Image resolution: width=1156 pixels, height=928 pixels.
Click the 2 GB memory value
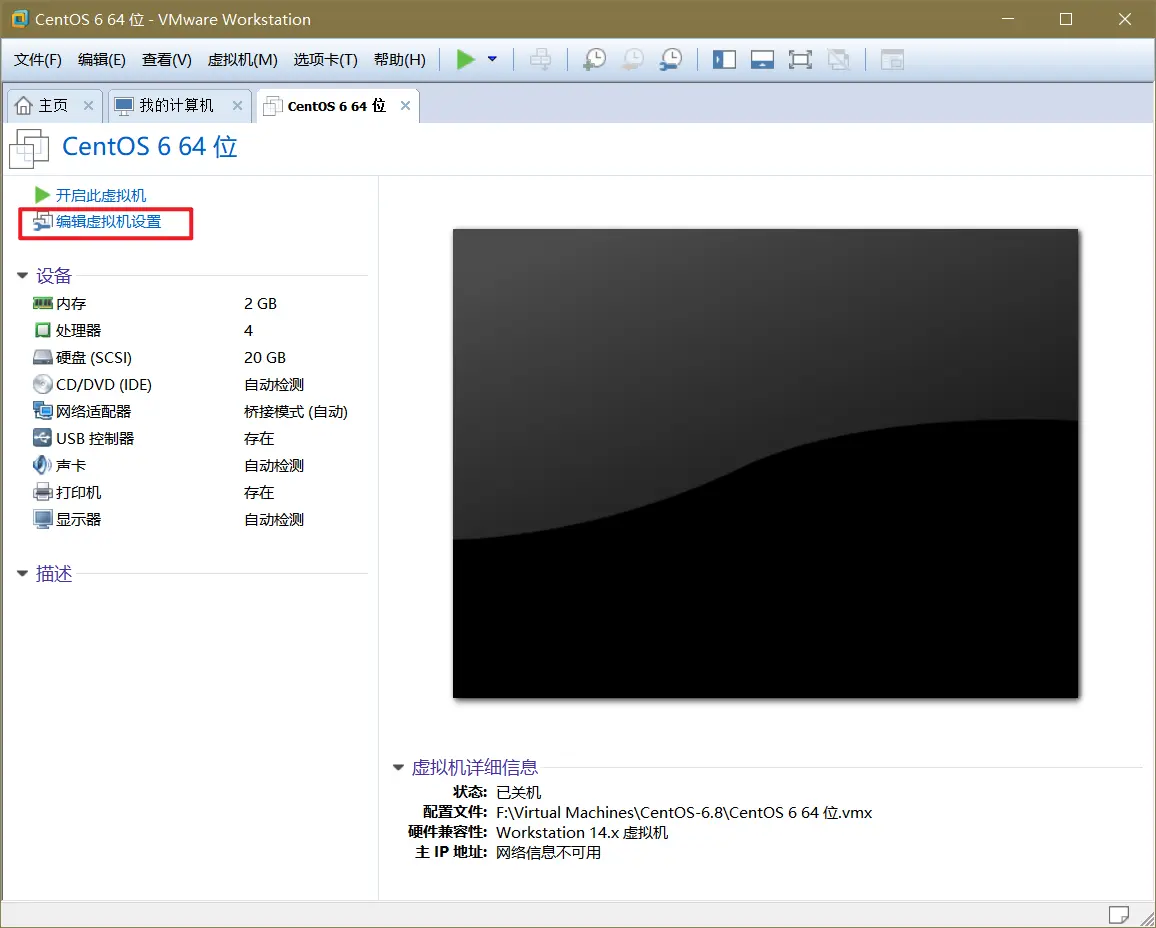pos(260,304)
